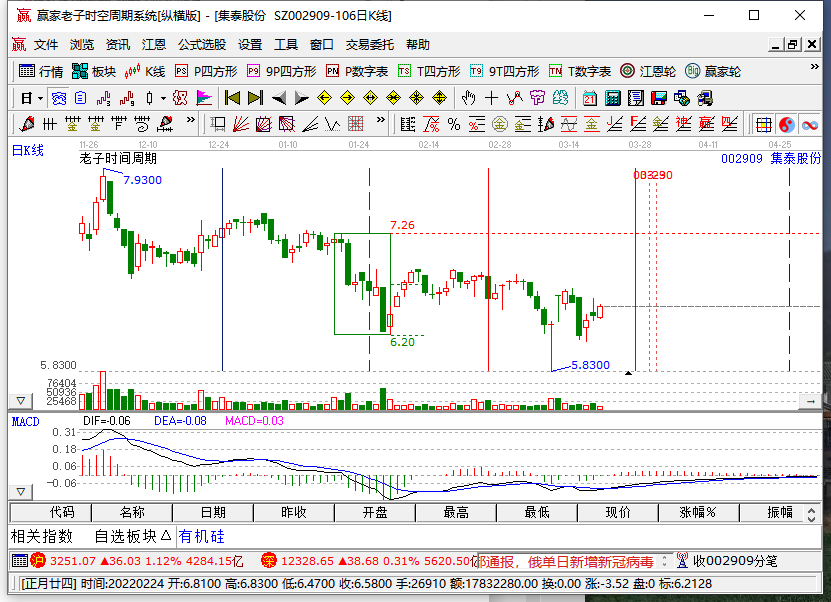Click the red zigzag line tool
The image size is (831, 602).
514,98
